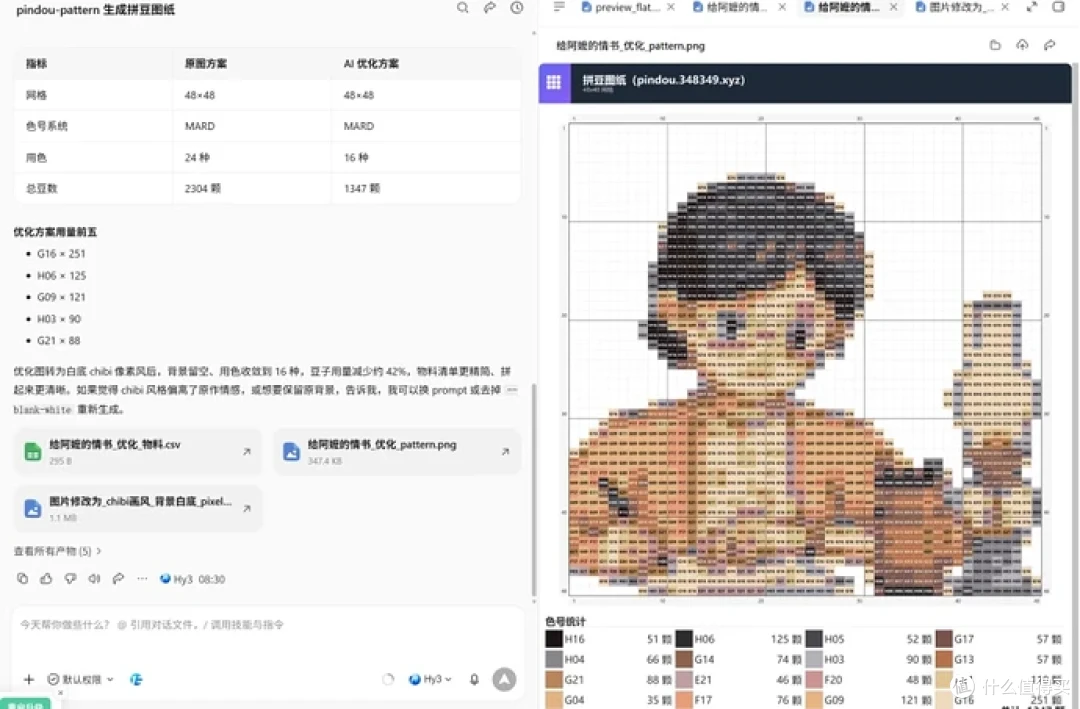Open the chibi pixel image card arrow
Image resolution: width=1080 pixels, height=709 pixels.
(247, 508)
